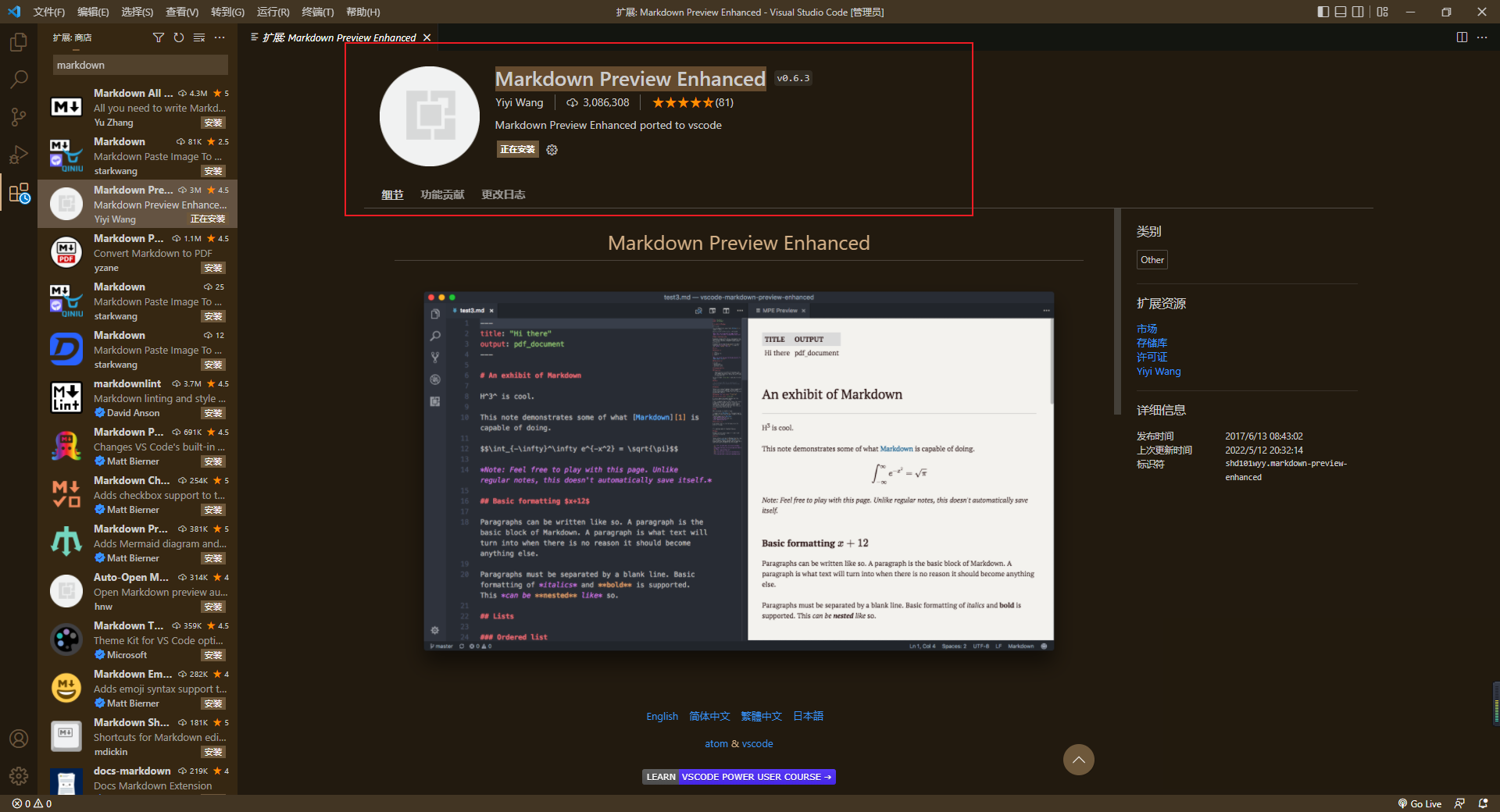Toggle the bottom panel layout button
The height and width of the screenshot is (812, 1500).
1341,12
